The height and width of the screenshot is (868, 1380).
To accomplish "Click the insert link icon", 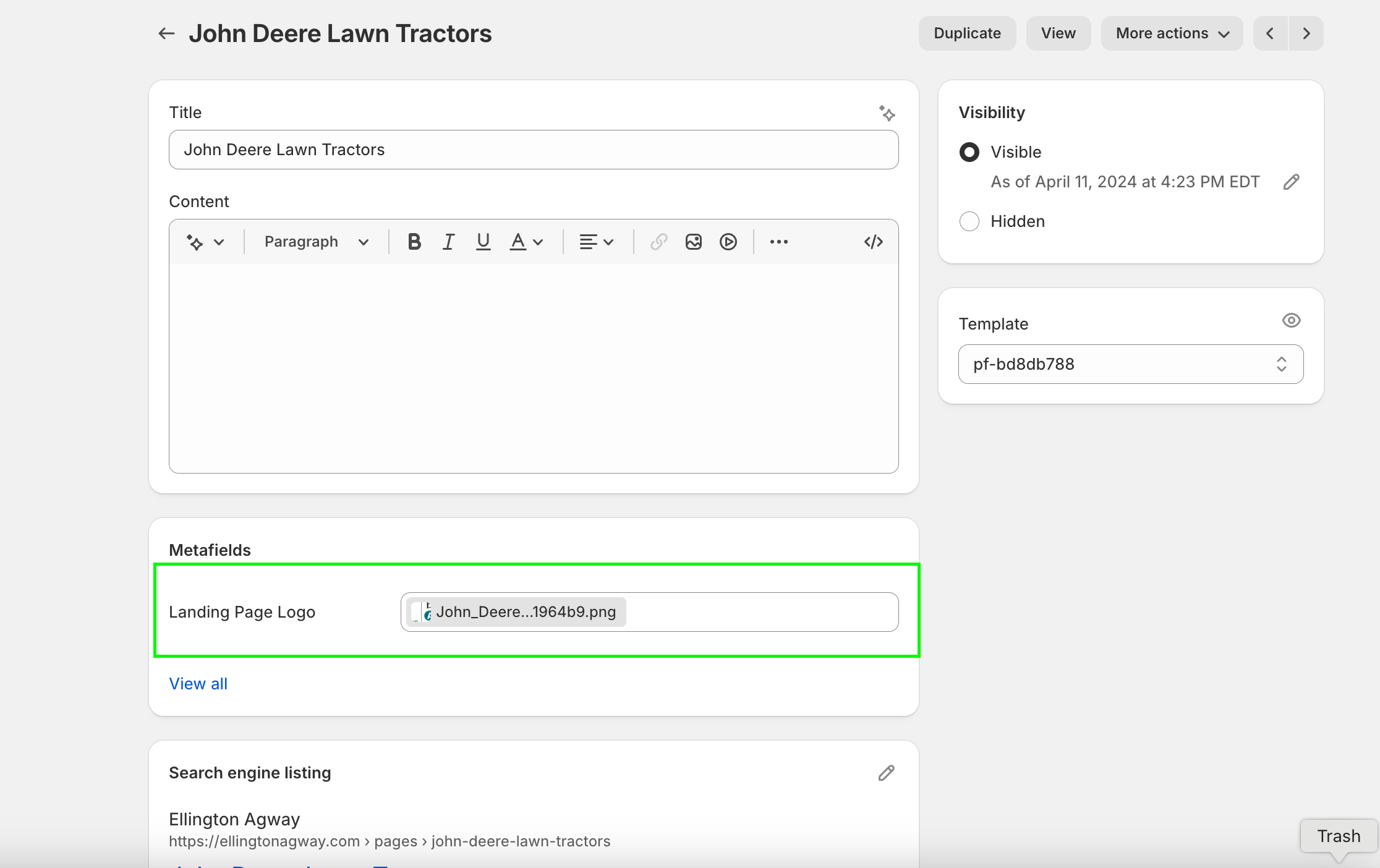I will 659,242.
